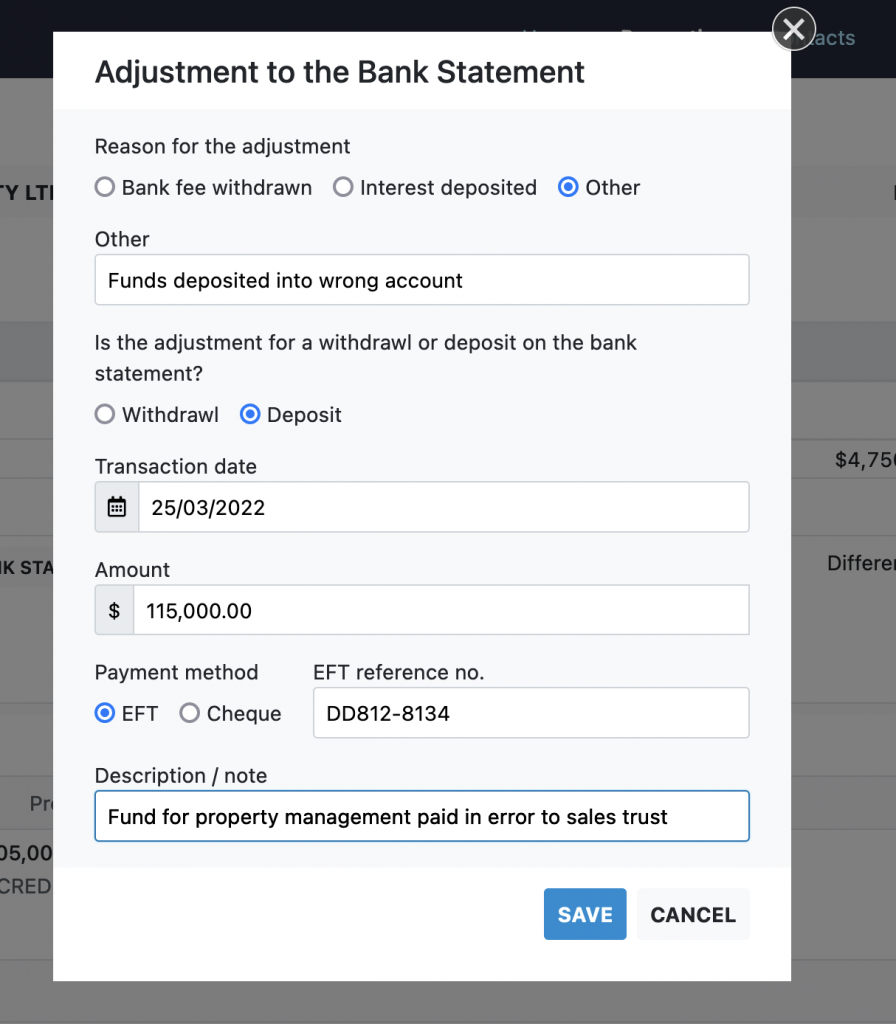This screenshot has height=1024, width=896.
Task: Choose Interest deposited as the reason
Action: coord(343,187)
